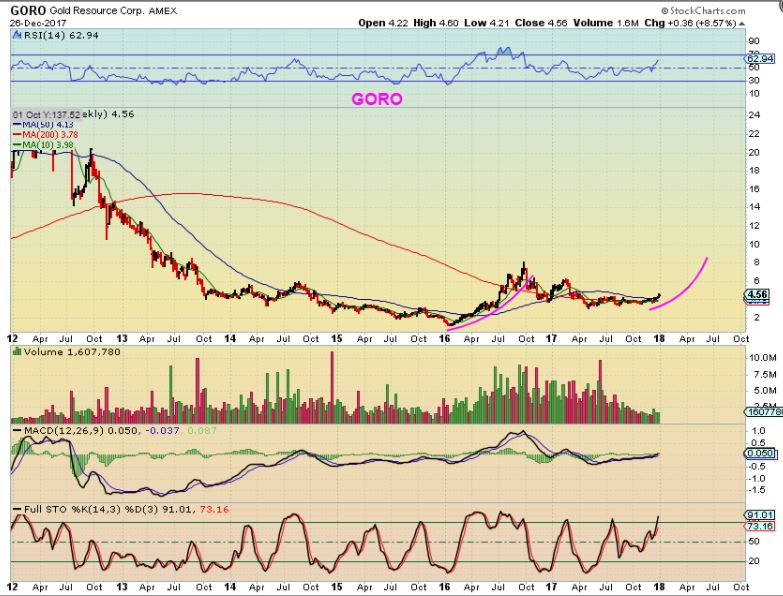
Task: Click the up-arrow icon beside the Chg value
Action: point(742,23)
